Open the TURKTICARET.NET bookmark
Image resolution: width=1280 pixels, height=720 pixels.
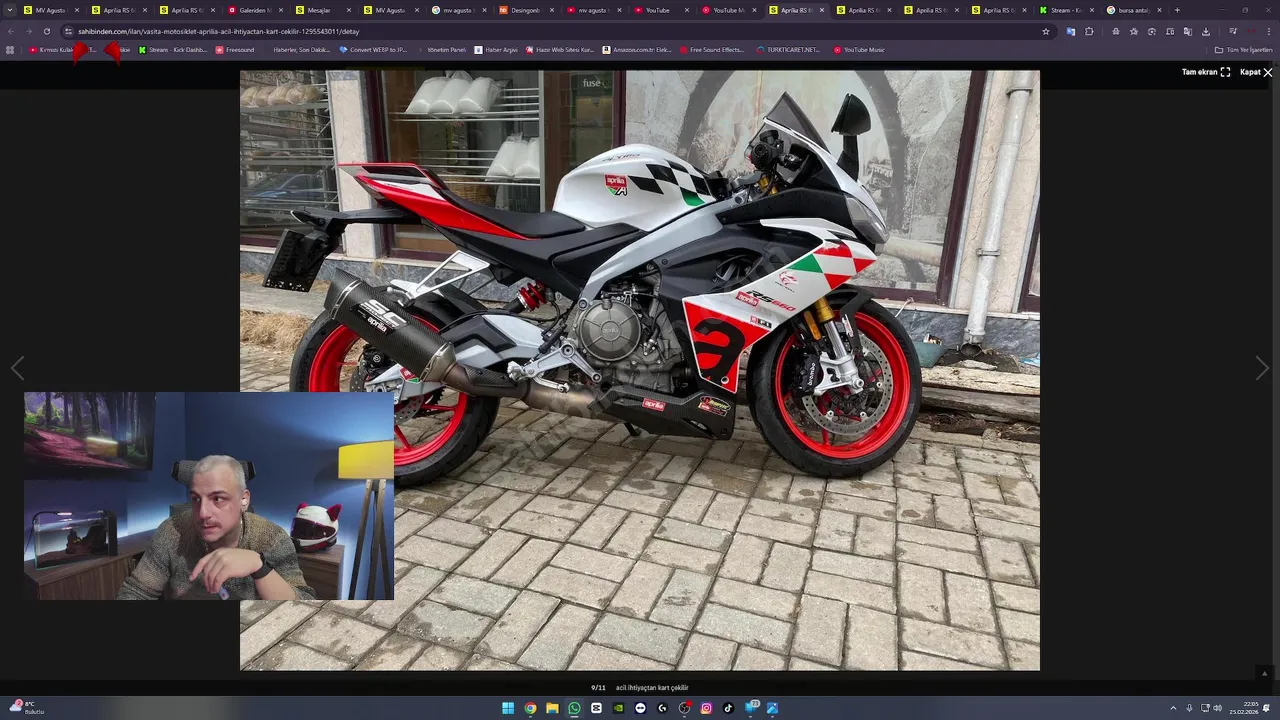tap(788, 49)
